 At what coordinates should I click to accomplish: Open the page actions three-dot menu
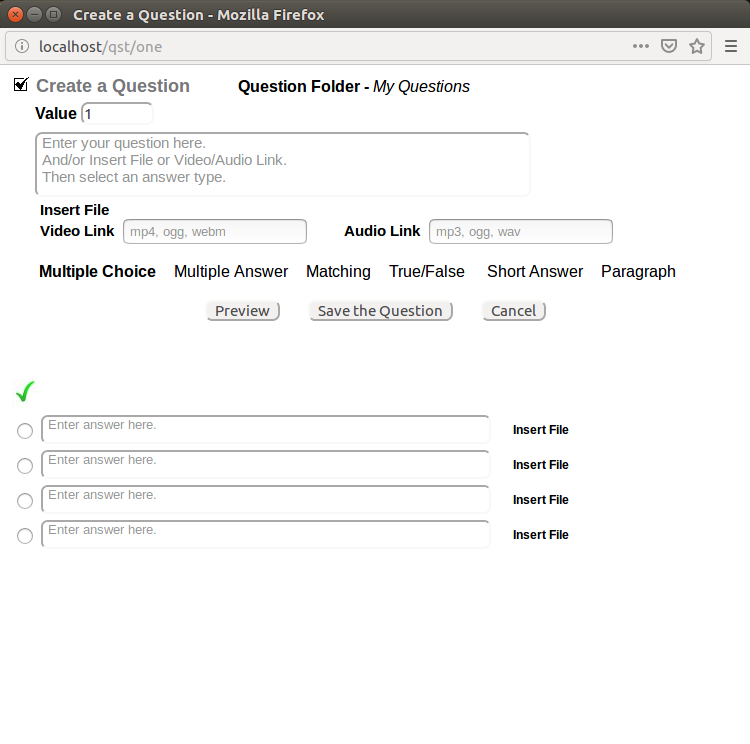641,46
